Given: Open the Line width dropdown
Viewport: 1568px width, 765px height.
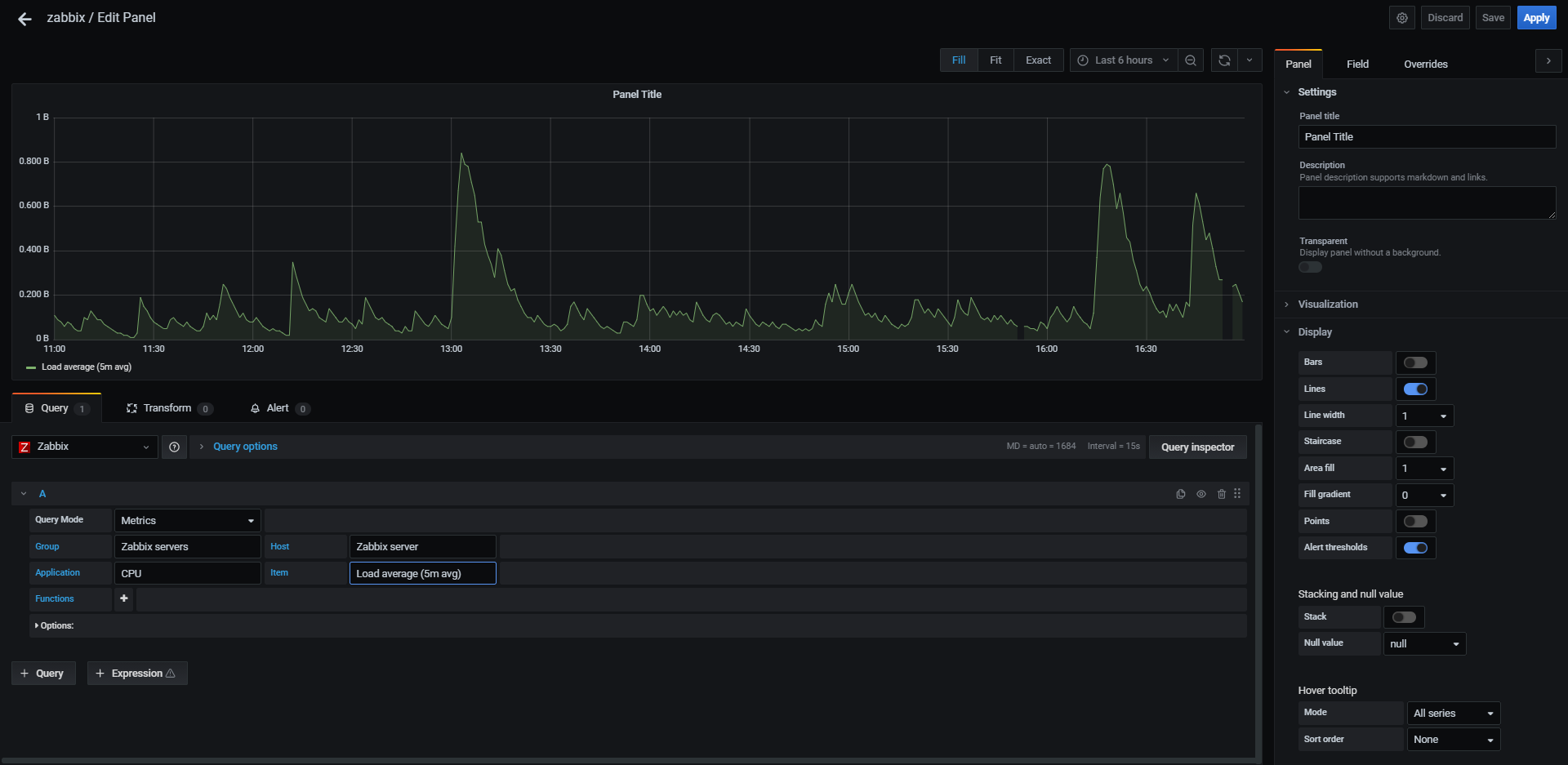Looking at the screenshot, I should tap(1424, 416).
